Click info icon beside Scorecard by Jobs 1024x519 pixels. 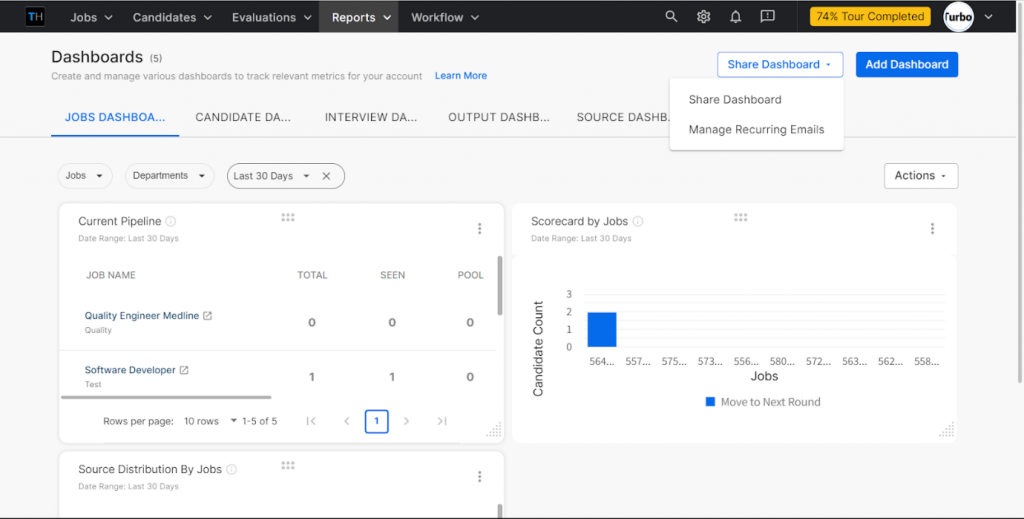[638, 222]
